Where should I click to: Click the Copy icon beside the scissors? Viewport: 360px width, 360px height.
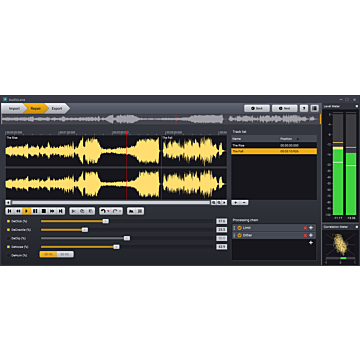click(82, 211)
